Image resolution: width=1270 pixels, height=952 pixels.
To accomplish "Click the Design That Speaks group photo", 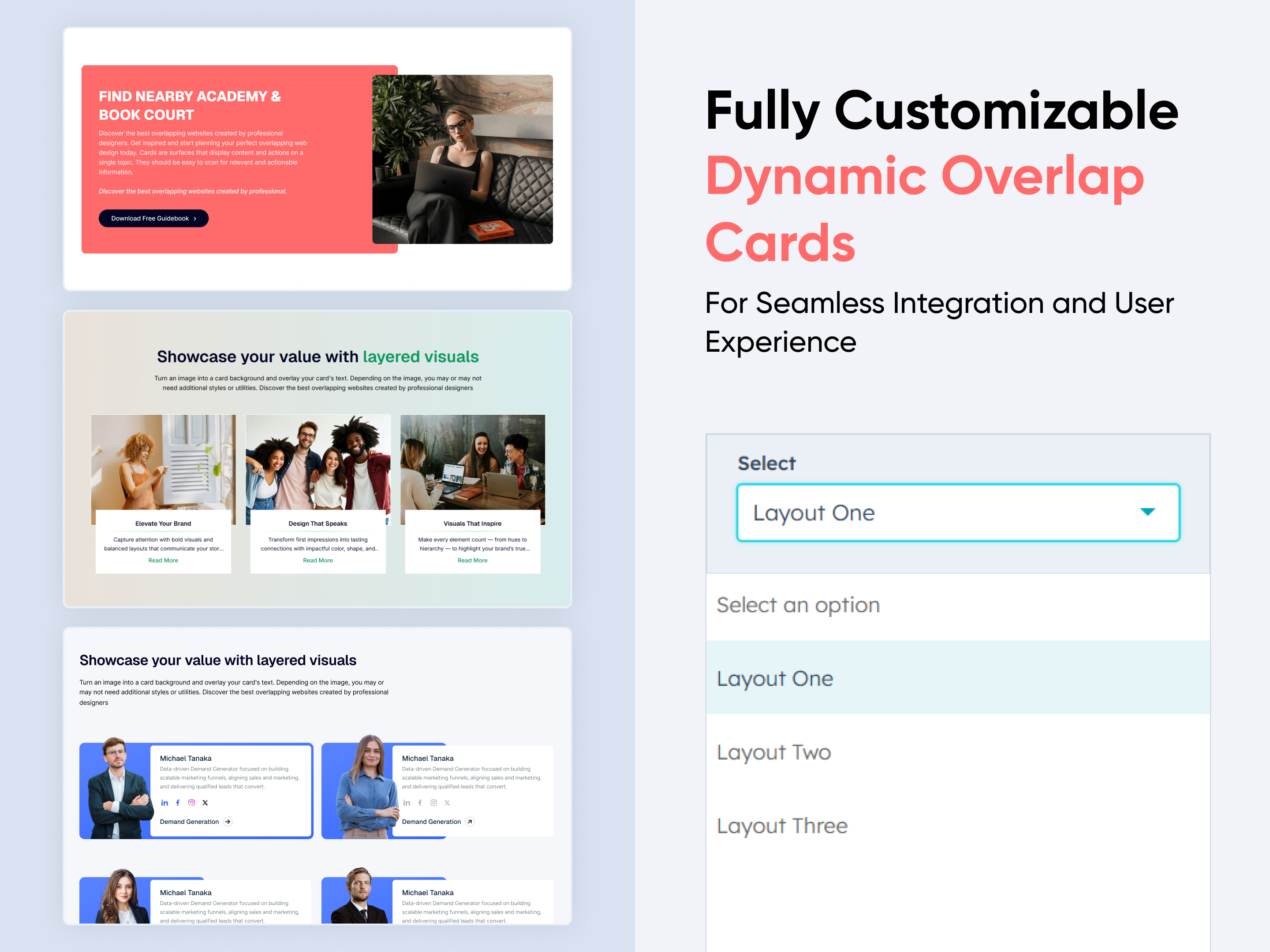I will pyautogui.click(x=317, y=462).
